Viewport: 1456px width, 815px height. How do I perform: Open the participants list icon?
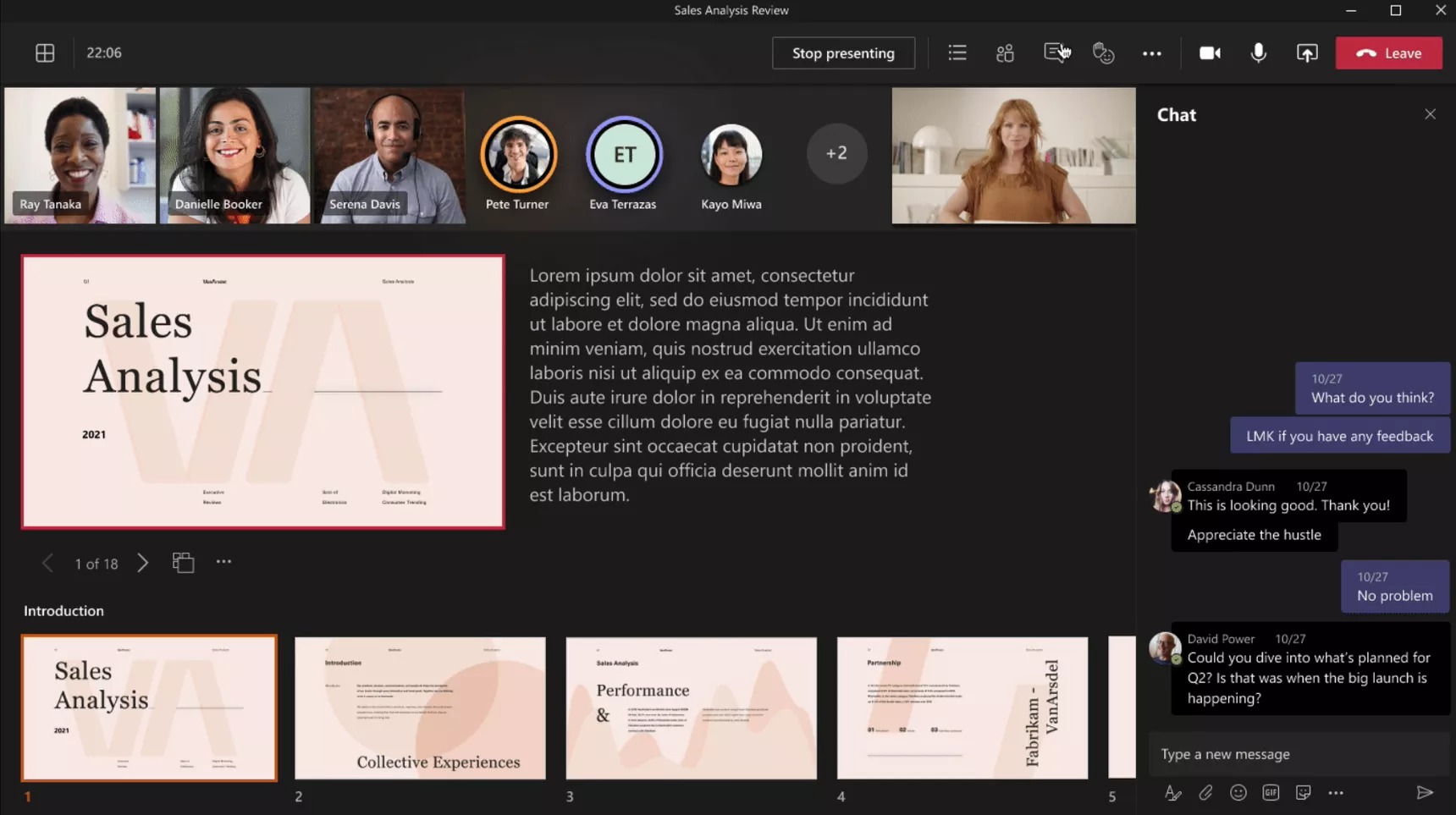(x=957, y=53)
